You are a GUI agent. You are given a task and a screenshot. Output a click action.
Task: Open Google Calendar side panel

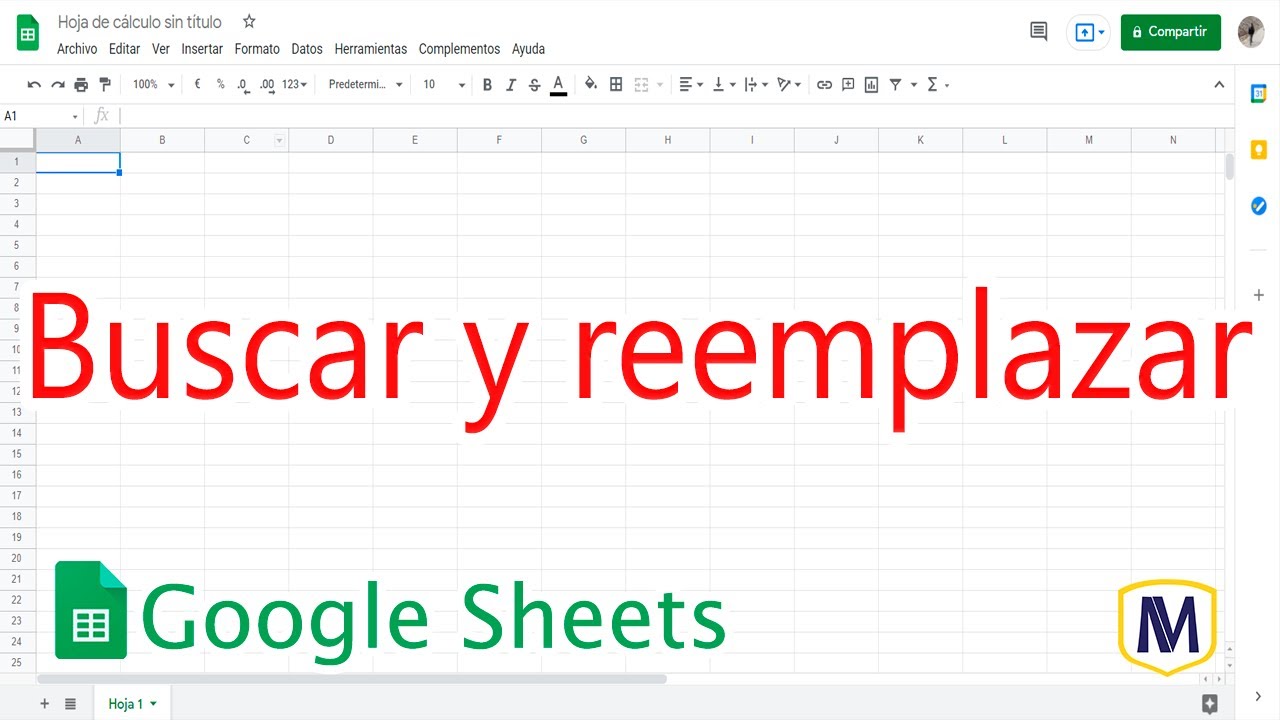[x=1259, y=93]
